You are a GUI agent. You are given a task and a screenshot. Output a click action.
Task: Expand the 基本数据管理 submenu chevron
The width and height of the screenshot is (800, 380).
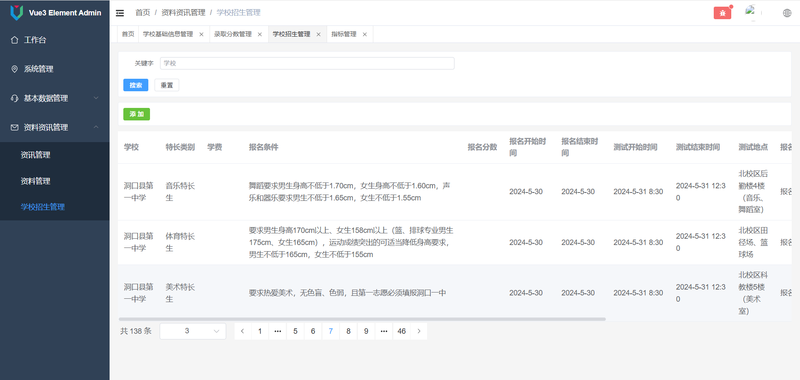(96, 98)
